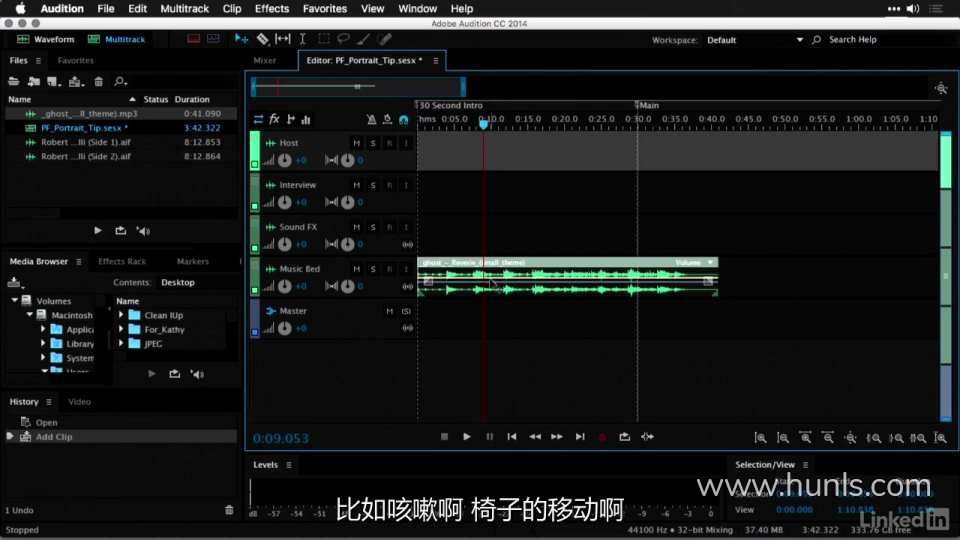Open the Favorites menu in menu bar
The width and height of the screenshot is (960, 540).
324,9
